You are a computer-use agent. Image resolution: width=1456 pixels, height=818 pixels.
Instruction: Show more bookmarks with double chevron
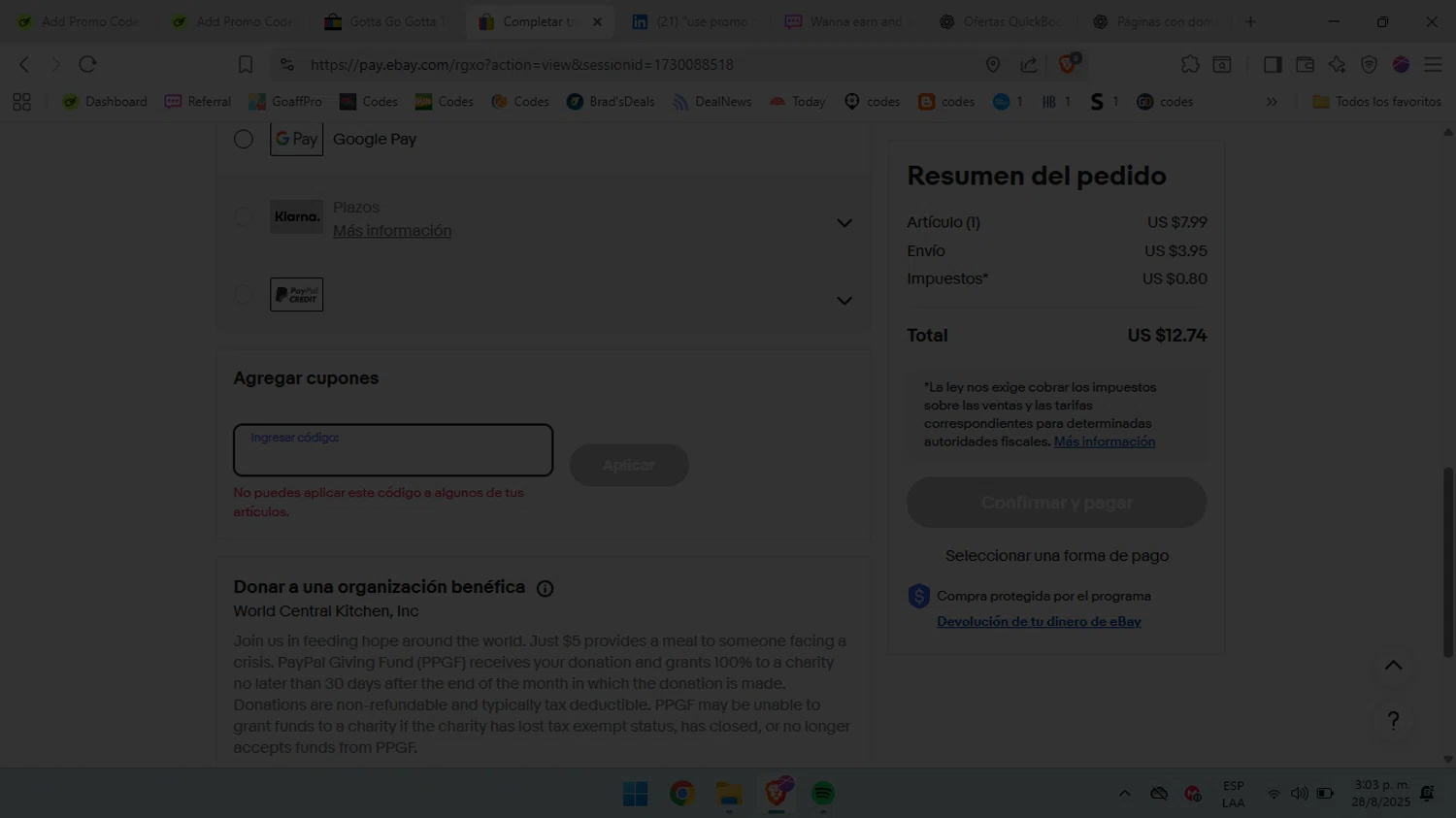[1272, 101]
